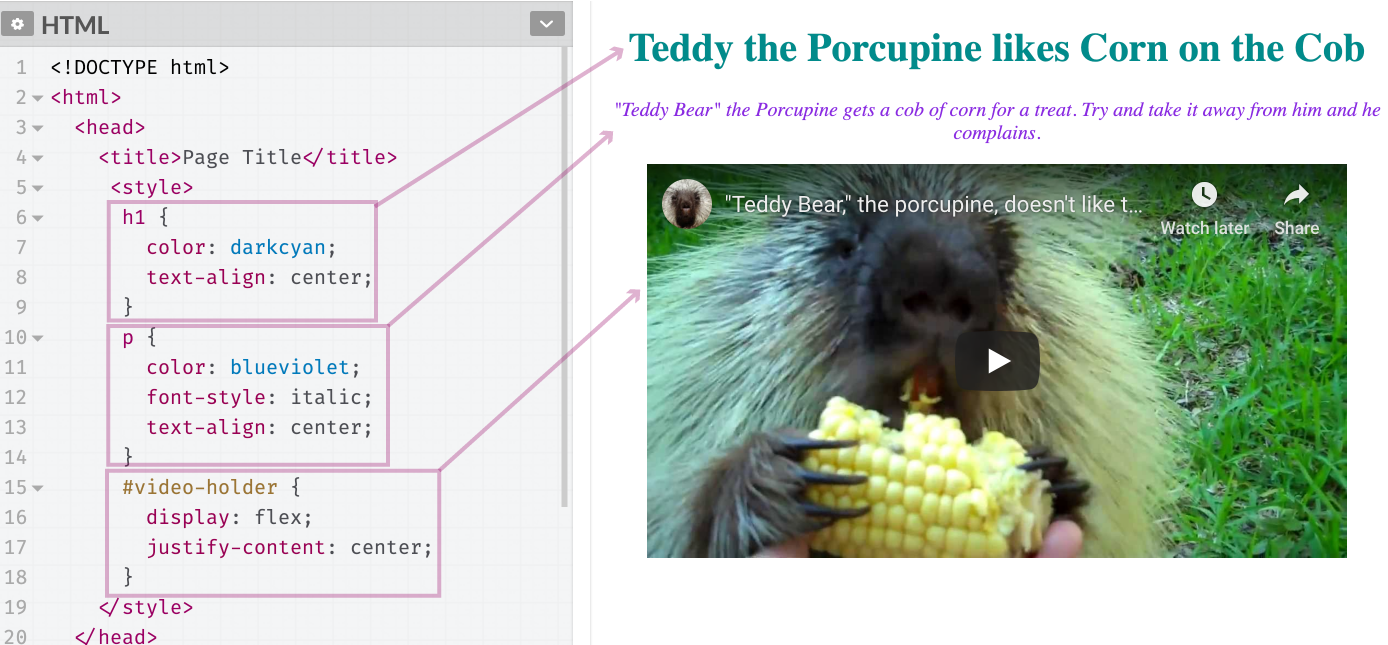
Task: Click the justify-content: center declaration
Action: click(289, 547)
